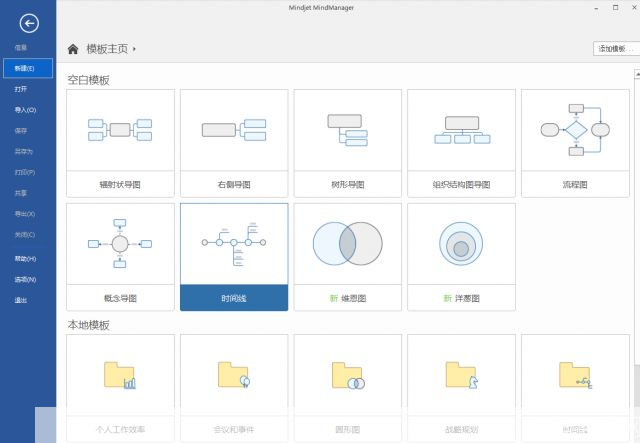
Task: Click the template list scroll-up arrow
Action: 637,74
